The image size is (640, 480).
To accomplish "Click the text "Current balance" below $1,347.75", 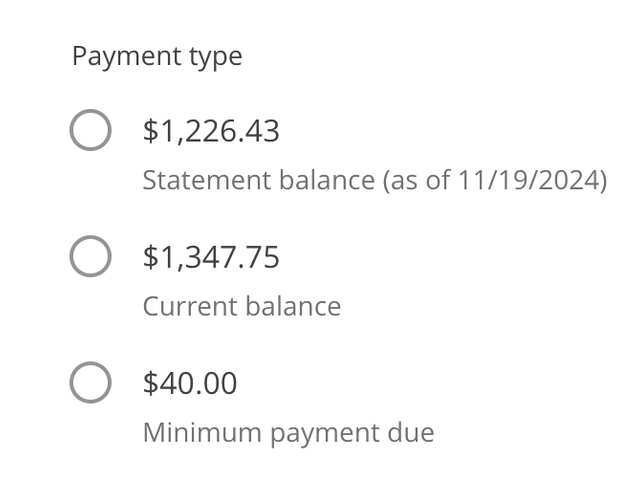I will point(241,306).
